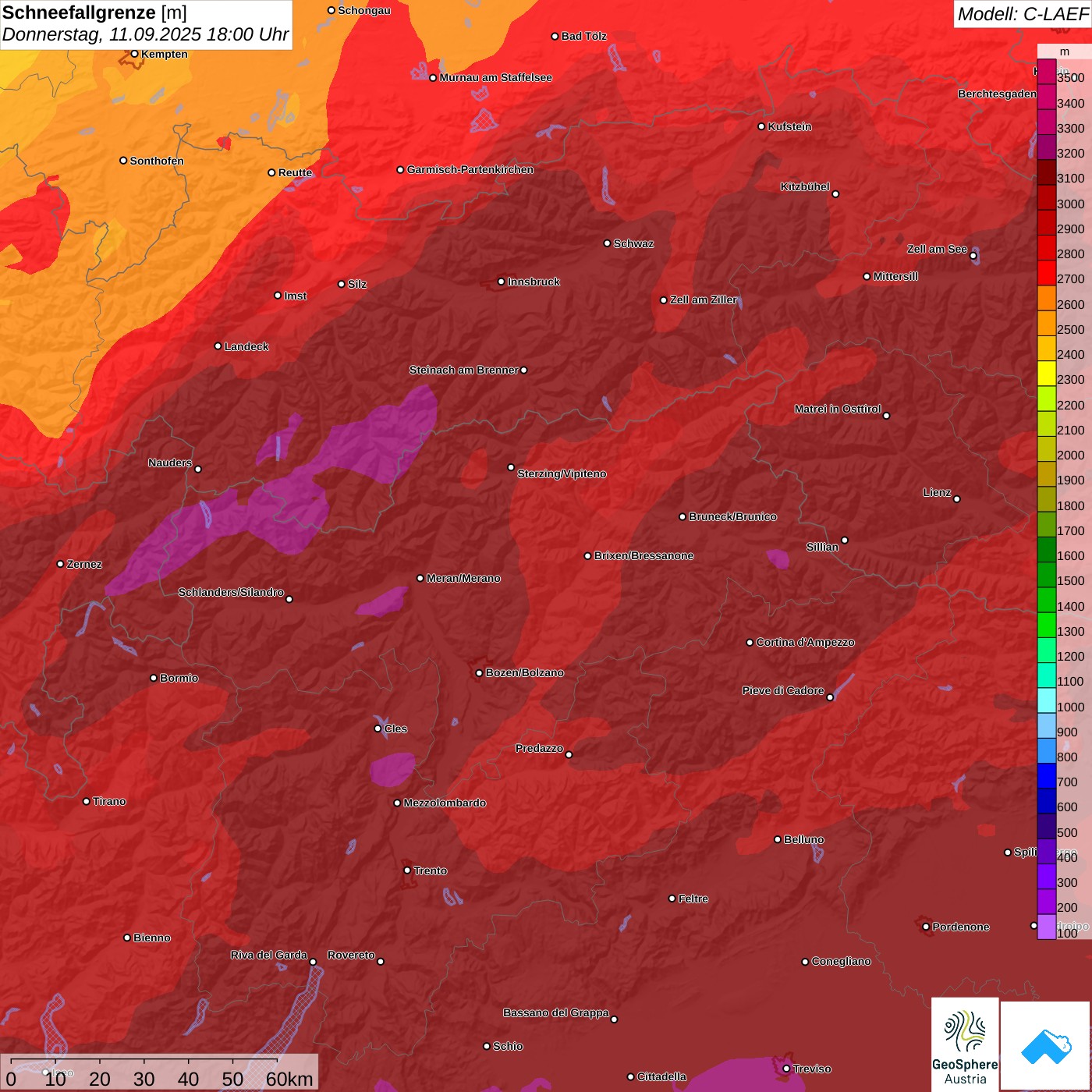Click the Bormio city marker dot
Screen dimensions: 1092x1092
coord(154,678)
